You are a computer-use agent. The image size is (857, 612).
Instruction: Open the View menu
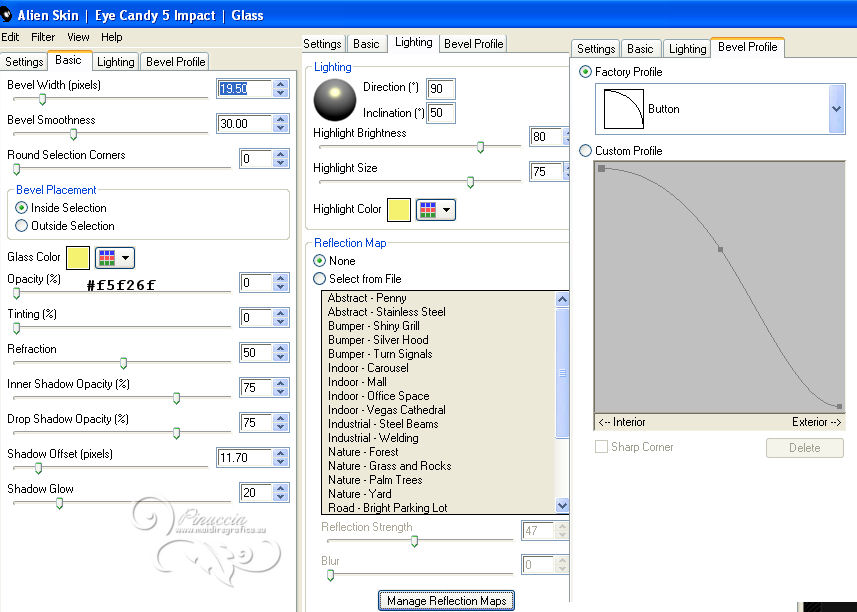point(78,37)
